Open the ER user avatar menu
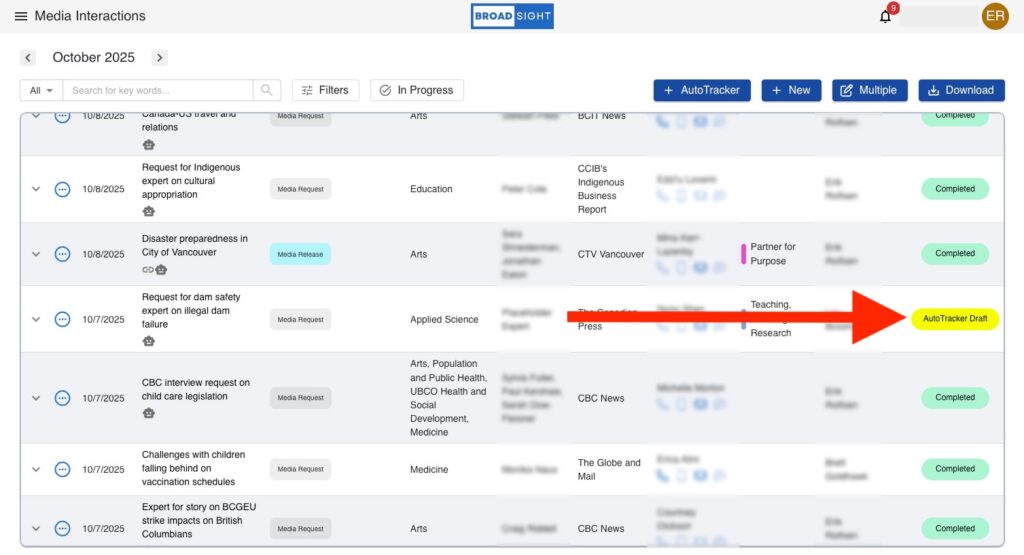Screen dimensions: 1024x555 pyautogui.click(x=995, y=16)
